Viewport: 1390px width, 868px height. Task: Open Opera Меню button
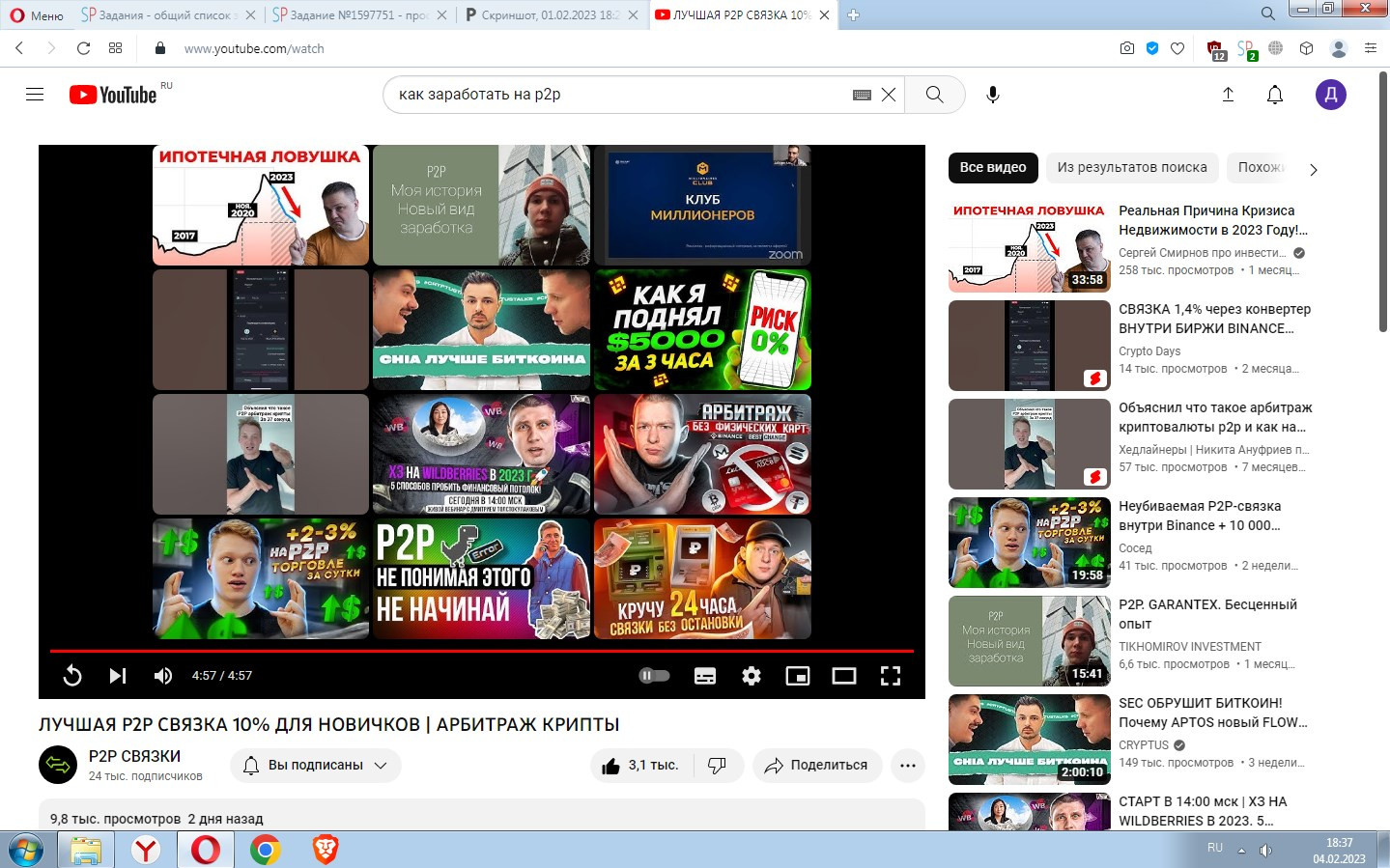click(x=36, y=14)
